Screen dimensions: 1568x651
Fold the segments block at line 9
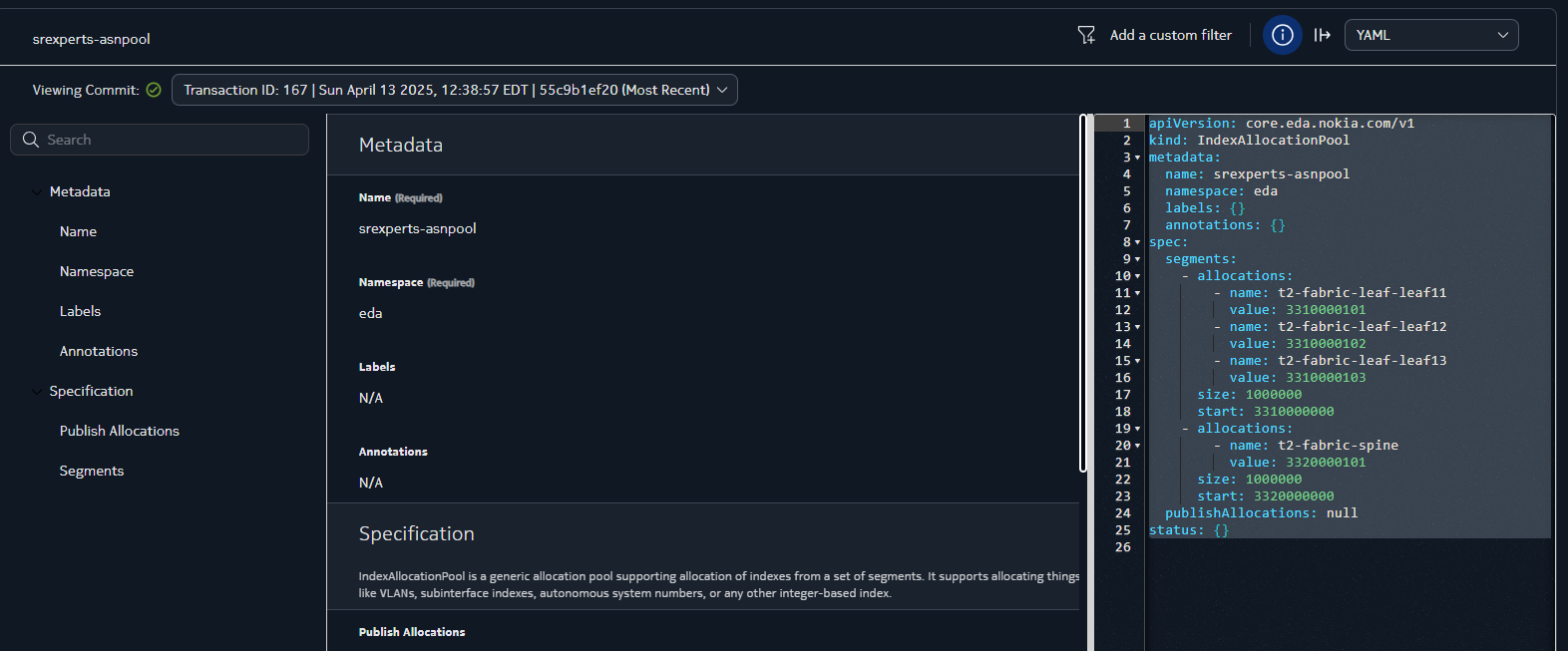(x=1137, y=259)
